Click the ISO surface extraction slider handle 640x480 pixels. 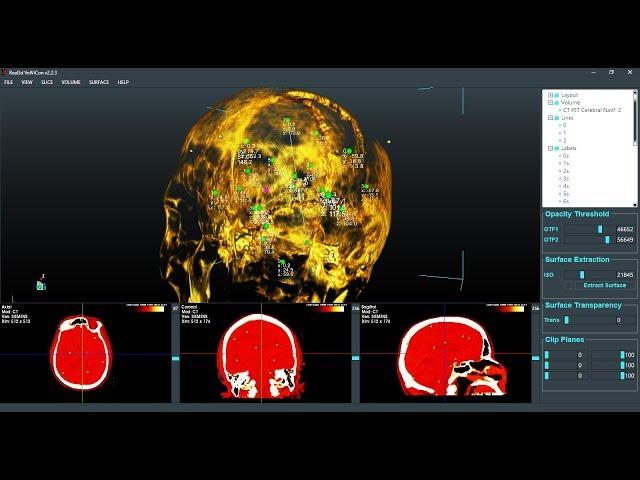click(582, 275)
